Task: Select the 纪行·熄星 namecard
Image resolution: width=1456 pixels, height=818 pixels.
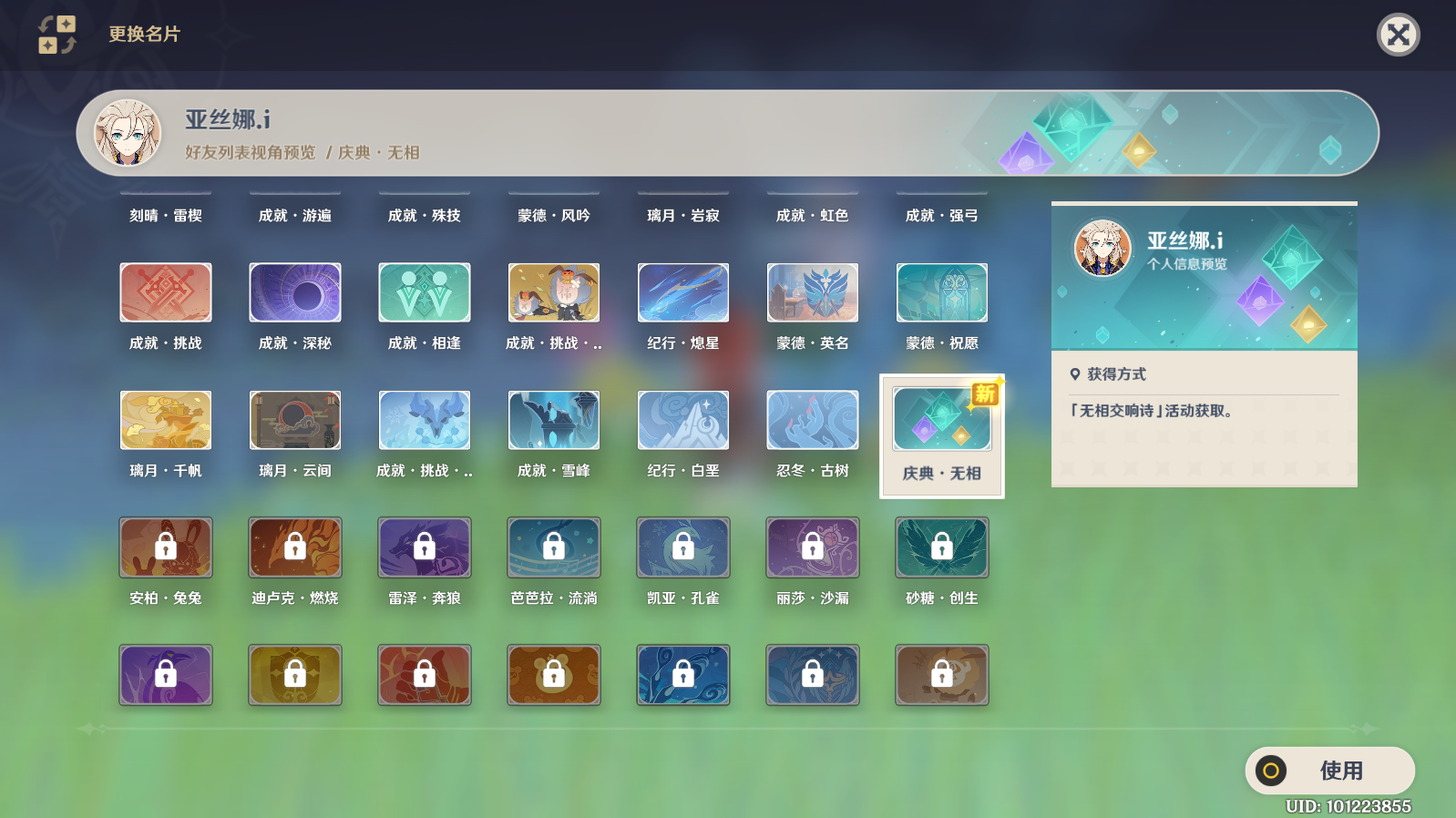Action: coord(683,292)
